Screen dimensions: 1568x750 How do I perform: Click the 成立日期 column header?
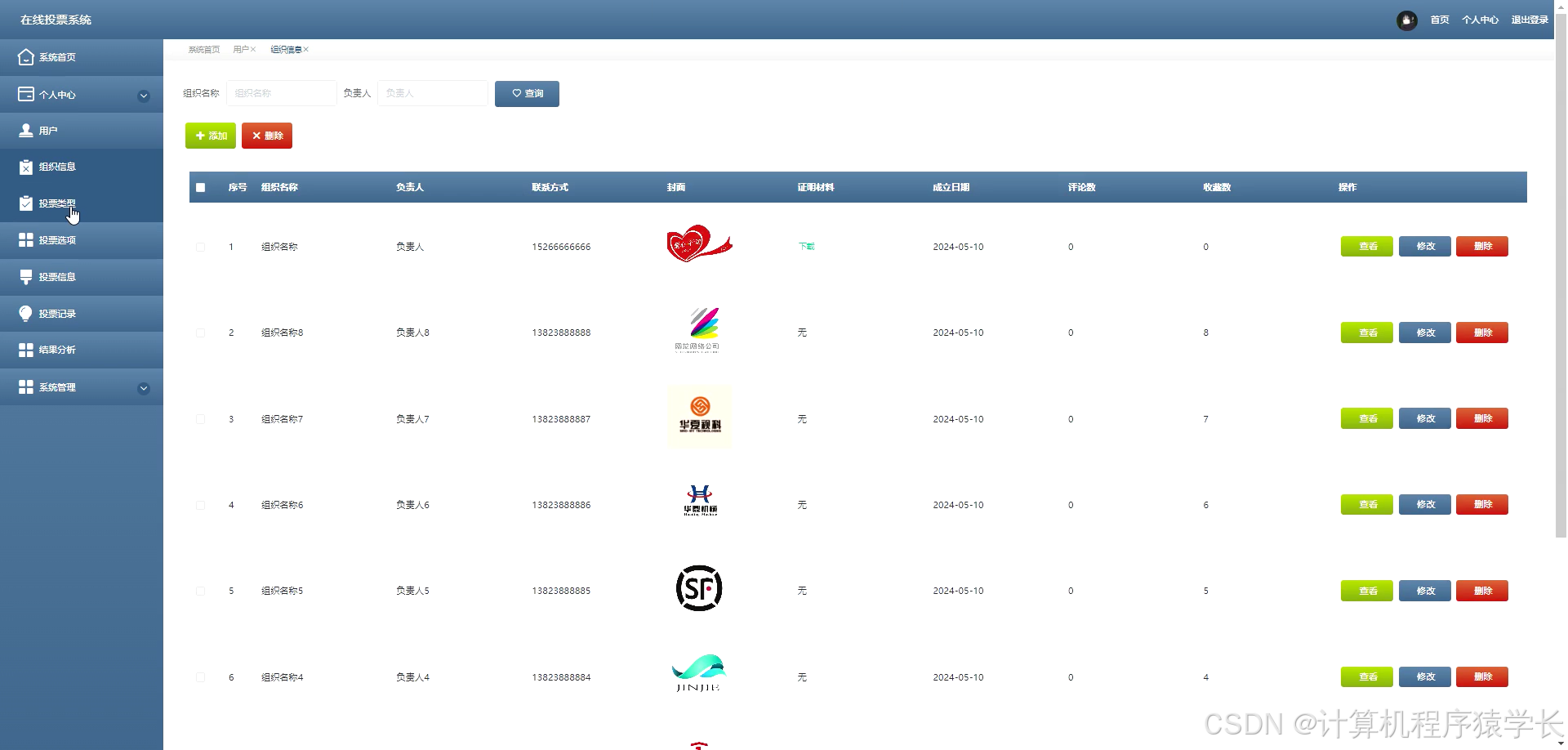pyautogui.click(x=951, y=188)
